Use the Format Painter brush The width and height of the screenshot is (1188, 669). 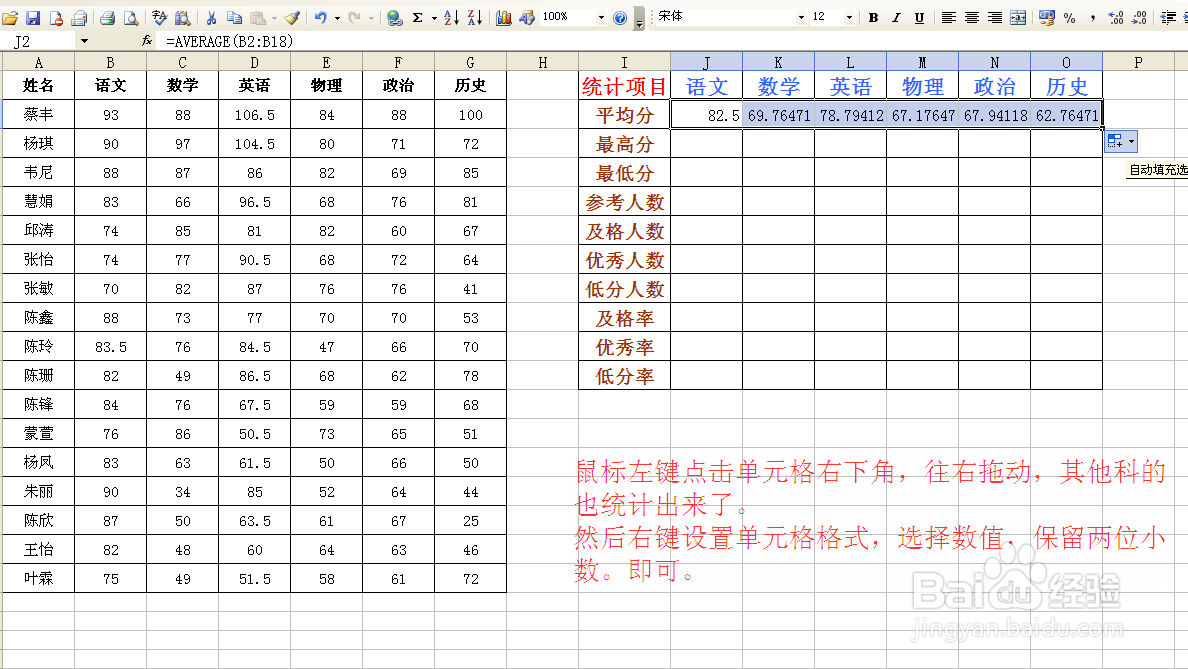[289, 17]
